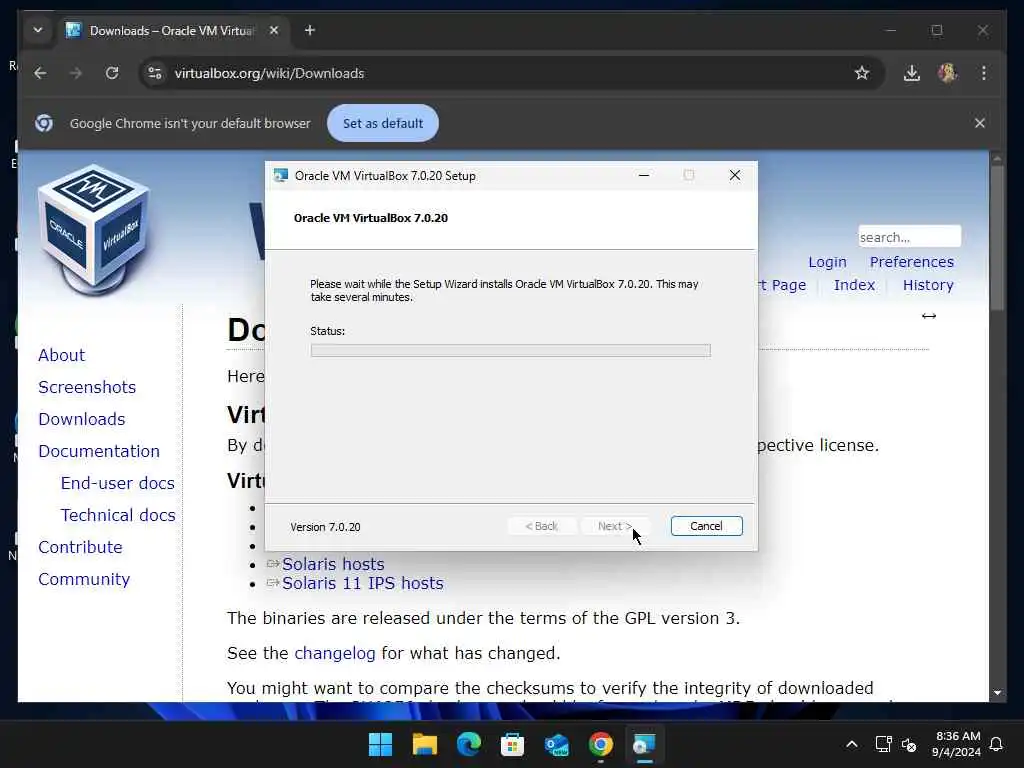Open the changelog link
The height and width of the screenshot is (768, 1024).
coord(334,653)
